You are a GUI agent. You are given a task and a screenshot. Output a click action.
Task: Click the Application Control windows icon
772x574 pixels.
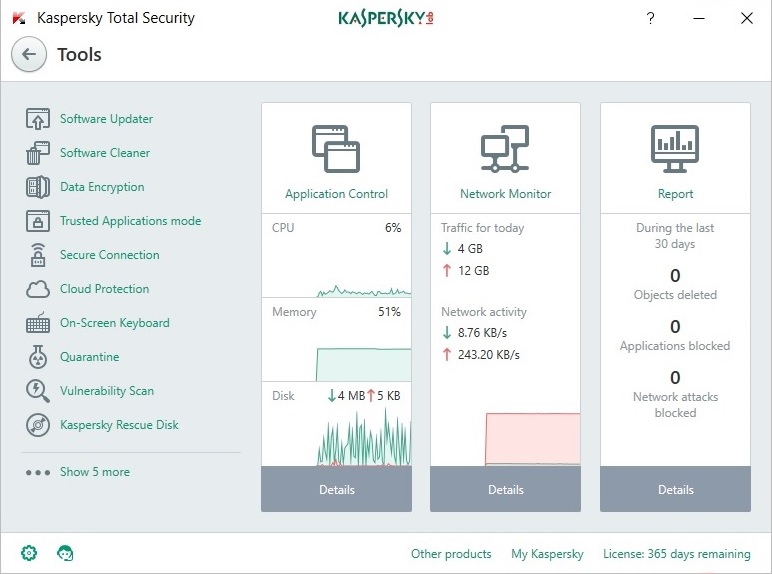tap(336, 149)
